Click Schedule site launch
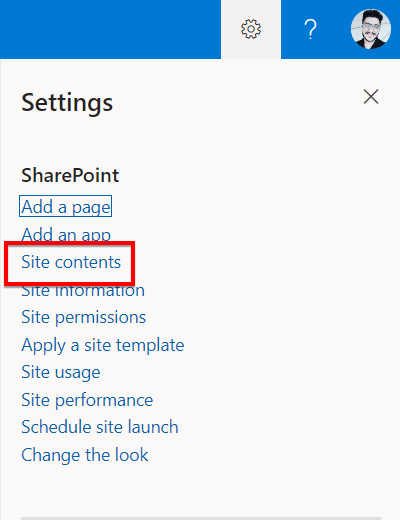The height and width of the screenshot is (520, 400). point(100,427)
